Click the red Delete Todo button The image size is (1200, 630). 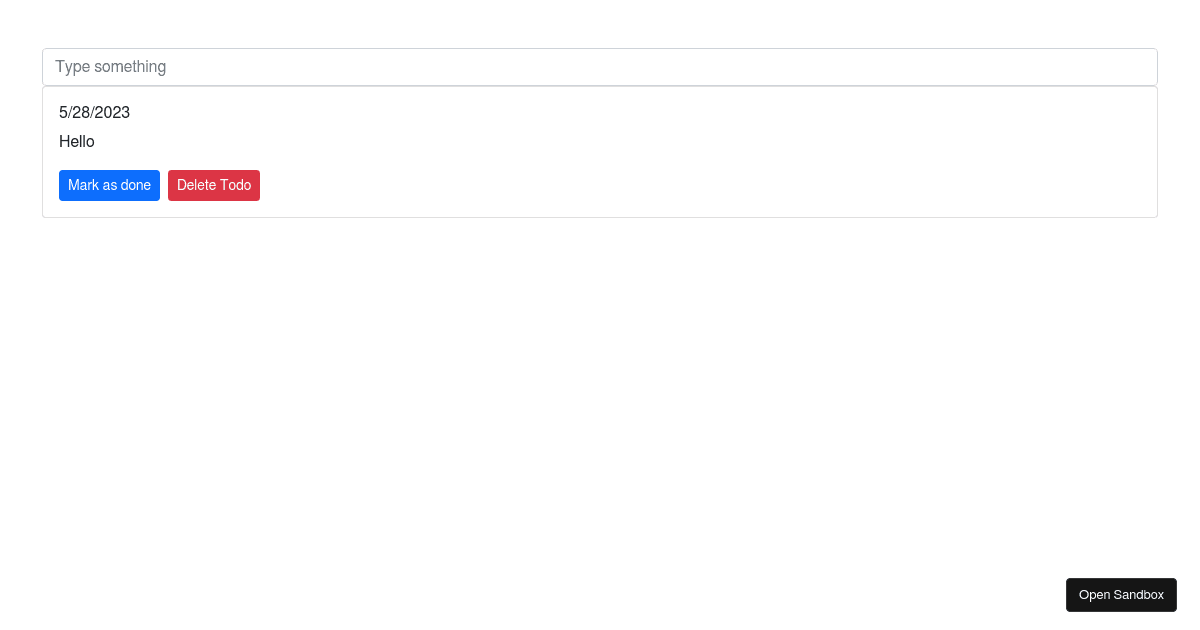tap(214, 185)
